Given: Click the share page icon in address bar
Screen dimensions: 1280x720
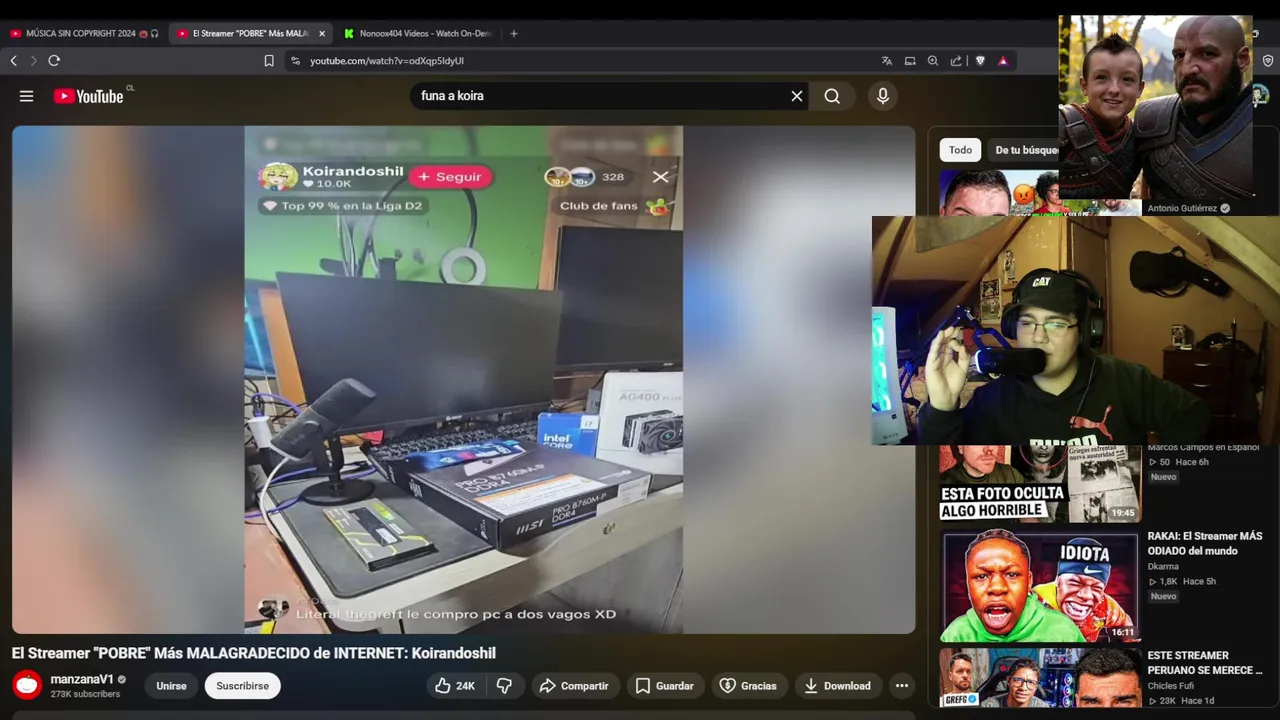Looking at the screenshot, I should [x=956, y=61].
